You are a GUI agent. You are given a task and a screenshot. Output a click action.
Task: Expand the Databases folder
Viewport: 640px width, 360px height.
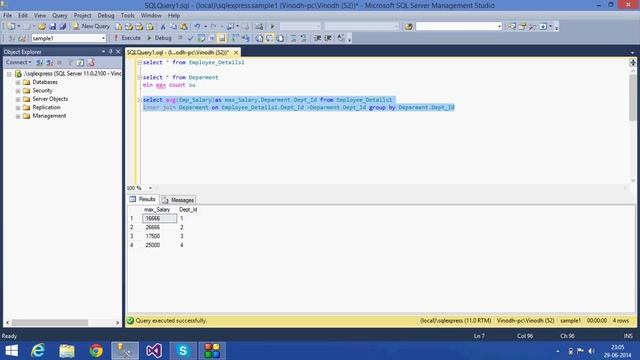click(x=18, y=82)
